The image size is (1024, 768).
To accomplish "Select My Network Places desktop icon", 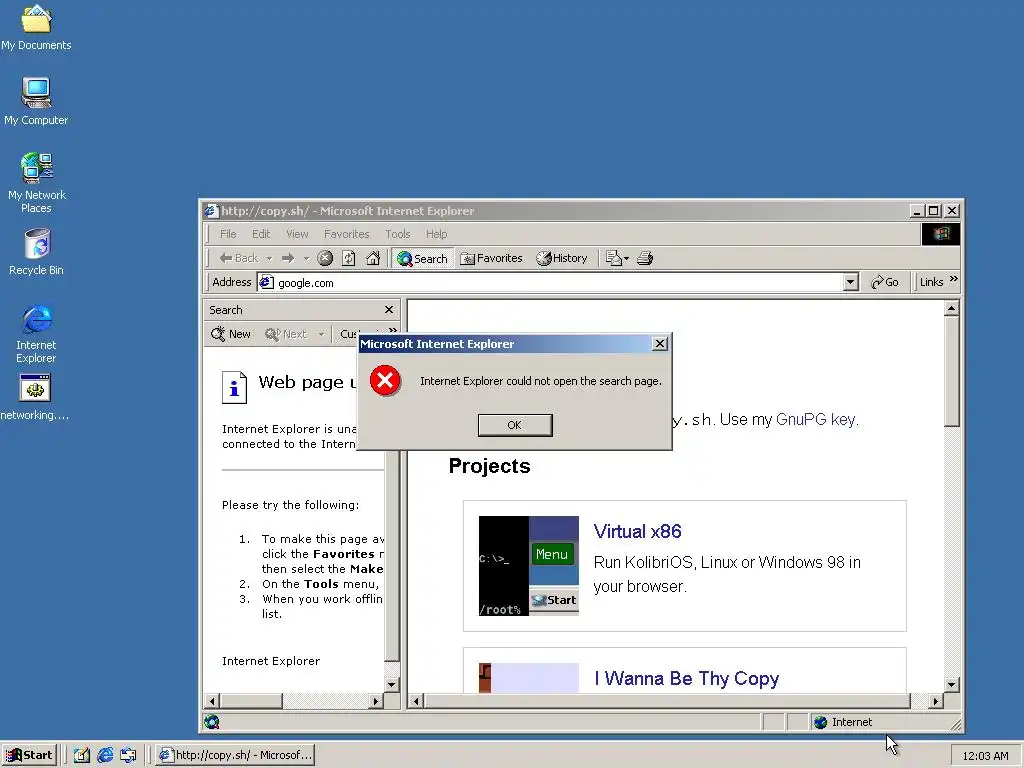I will (37, 183).
